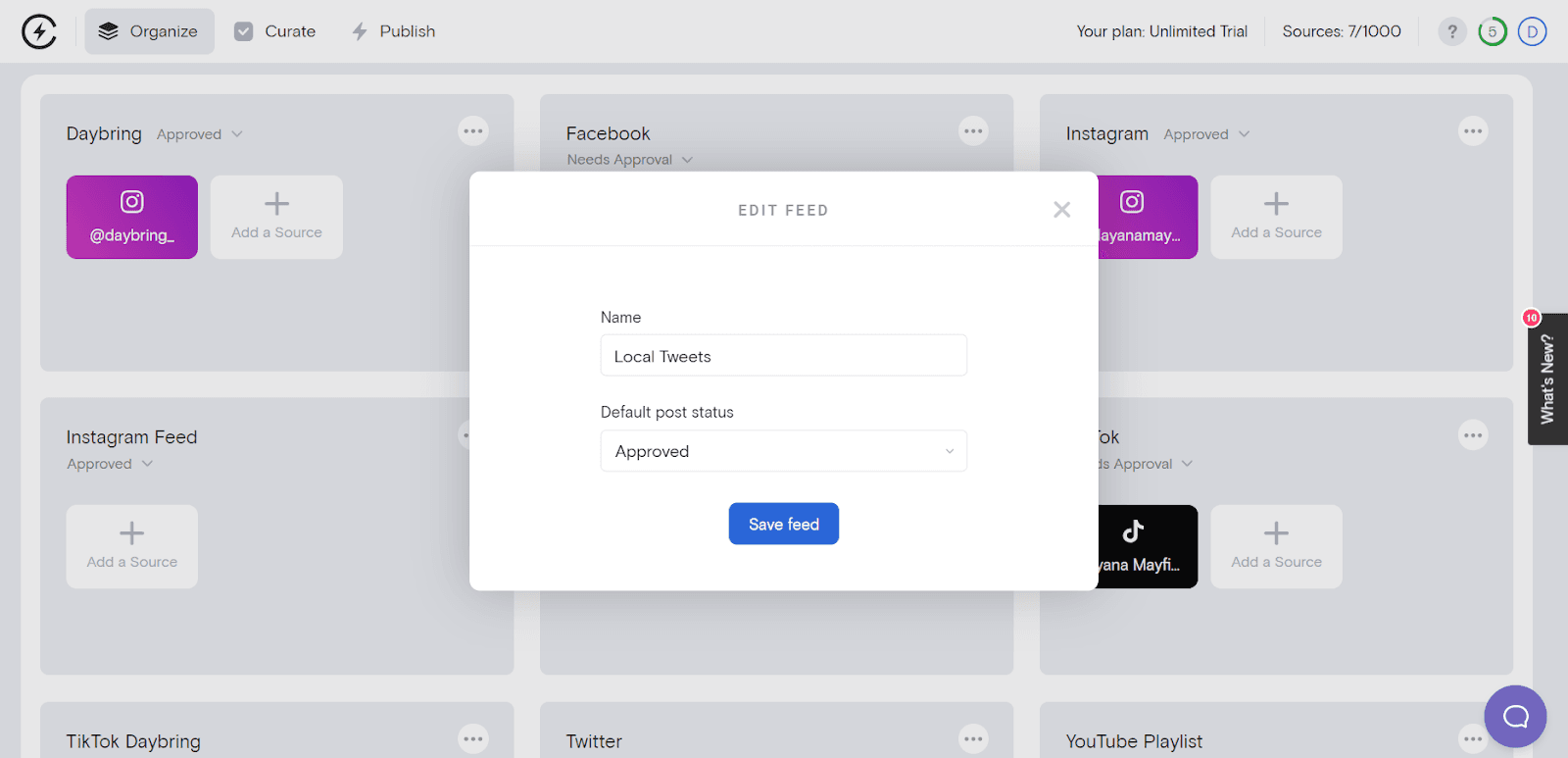Open the Instagram feed three-dot options menu

pyautogui.click(x=1473, y=131)
